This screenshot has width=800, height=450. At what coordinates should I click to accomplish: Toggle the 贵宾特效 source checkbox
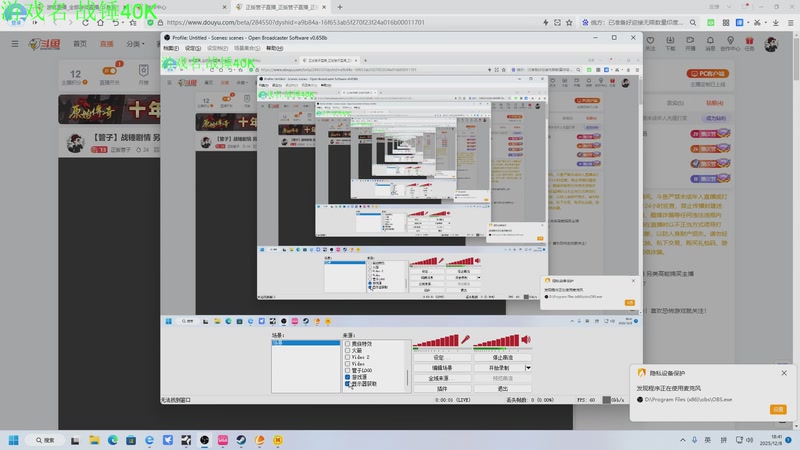(x=347, y=344)
